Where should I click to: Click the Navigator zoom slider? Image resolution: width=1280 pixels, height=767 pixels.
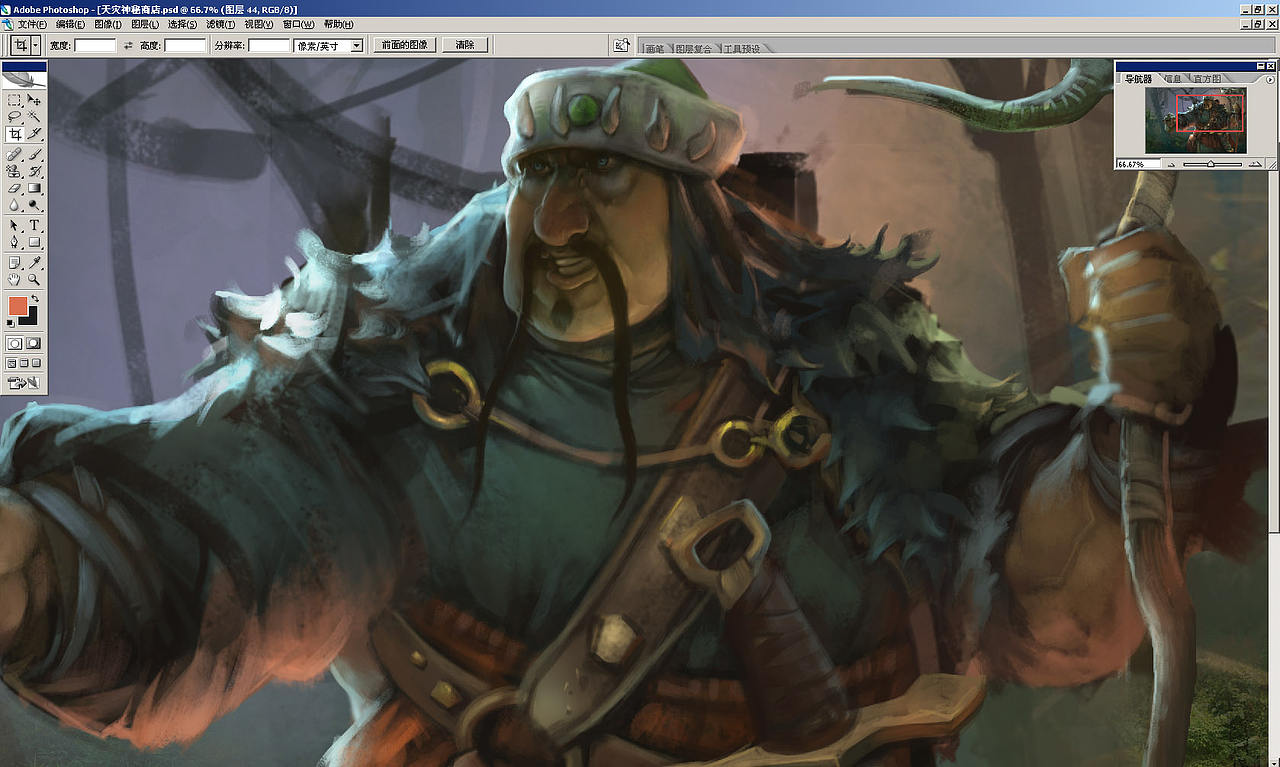coord(1211,164)
